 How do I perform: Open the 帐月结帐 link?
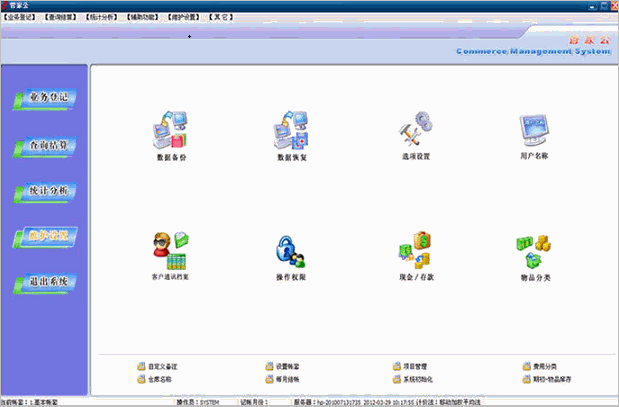click(x=282, y=379)
